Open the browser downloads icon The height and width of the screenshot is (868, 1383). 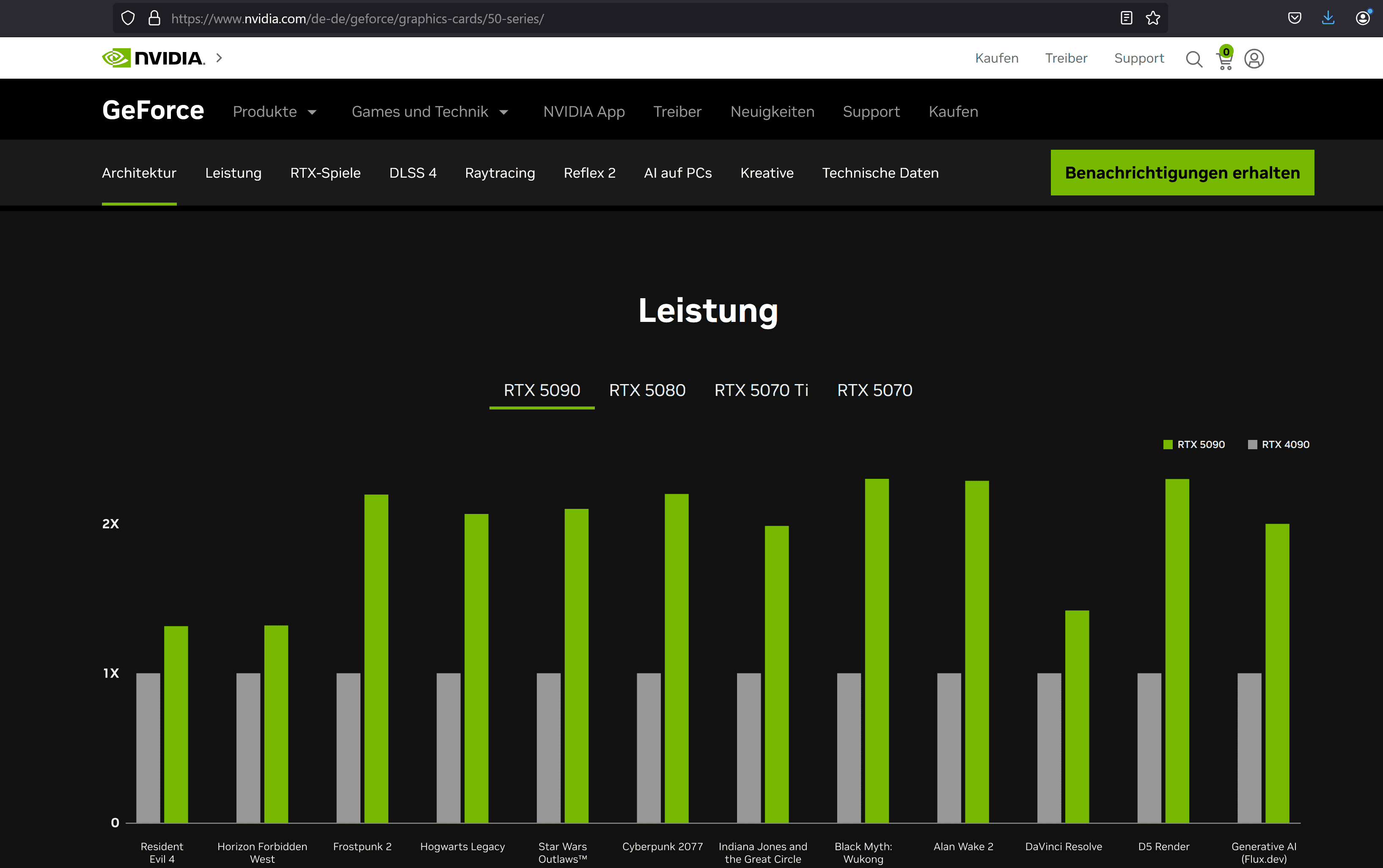[1328, 18]
